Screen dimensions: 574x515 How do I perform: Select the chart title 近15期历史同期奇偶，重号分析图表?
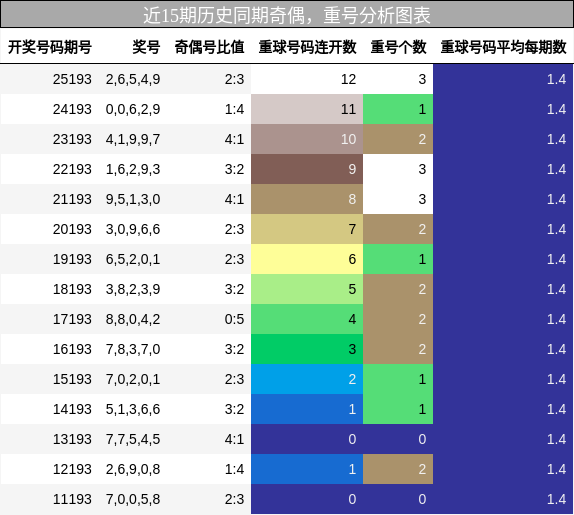[x=287, y=15]
